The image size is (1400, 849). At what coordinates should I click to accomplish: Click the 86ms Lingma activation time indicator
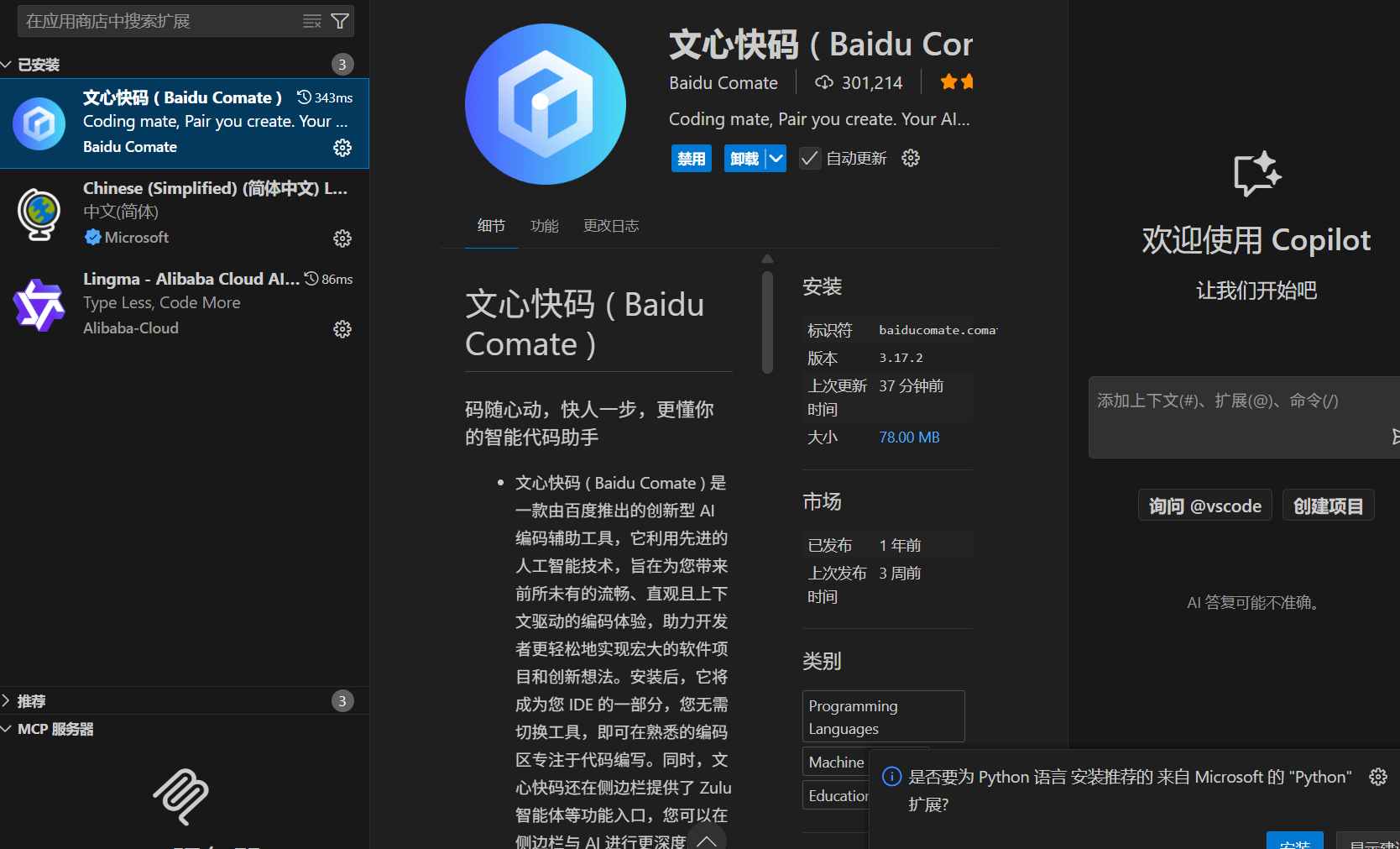pos(328,279)
